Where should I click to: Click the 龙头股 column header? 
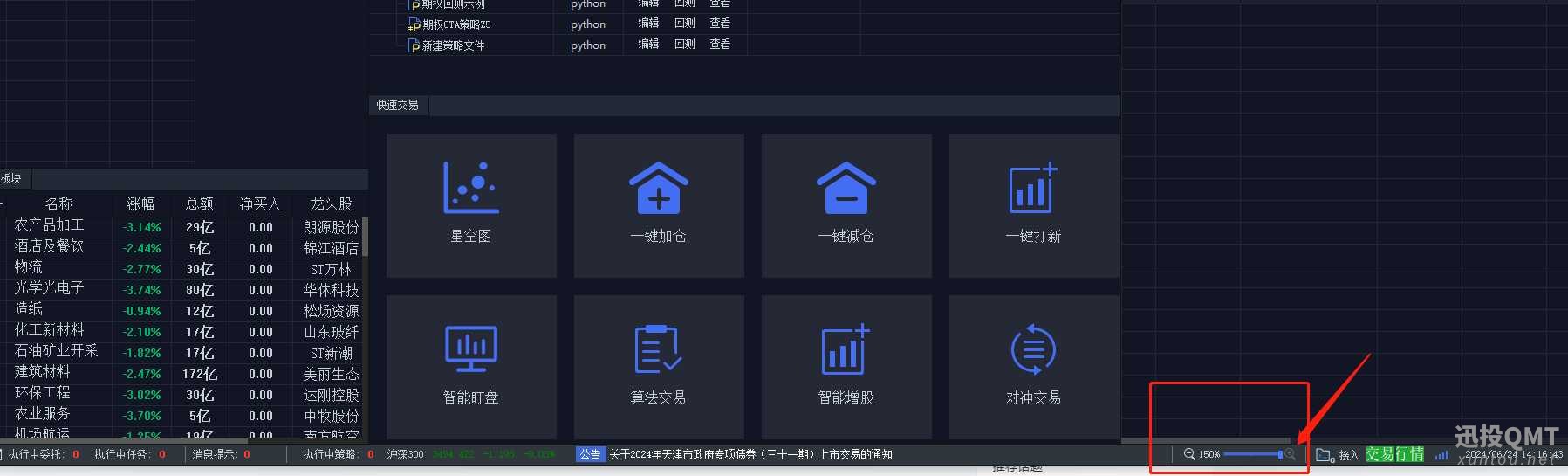331,204
